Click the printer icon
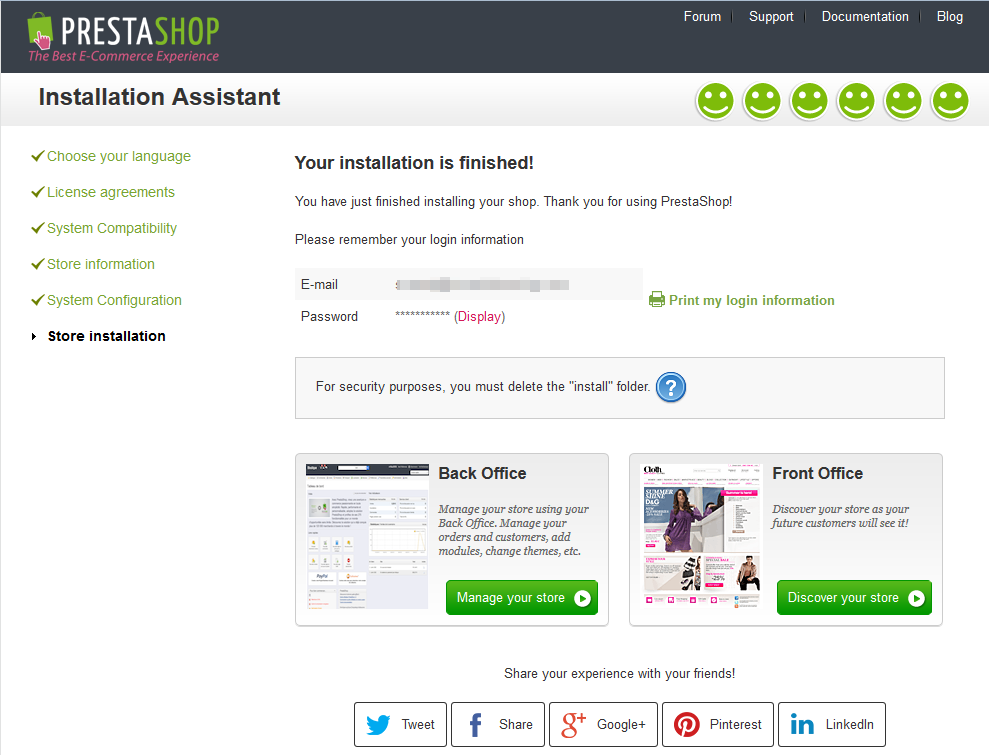Screen dimensions: 989x755 pos(657,300)
